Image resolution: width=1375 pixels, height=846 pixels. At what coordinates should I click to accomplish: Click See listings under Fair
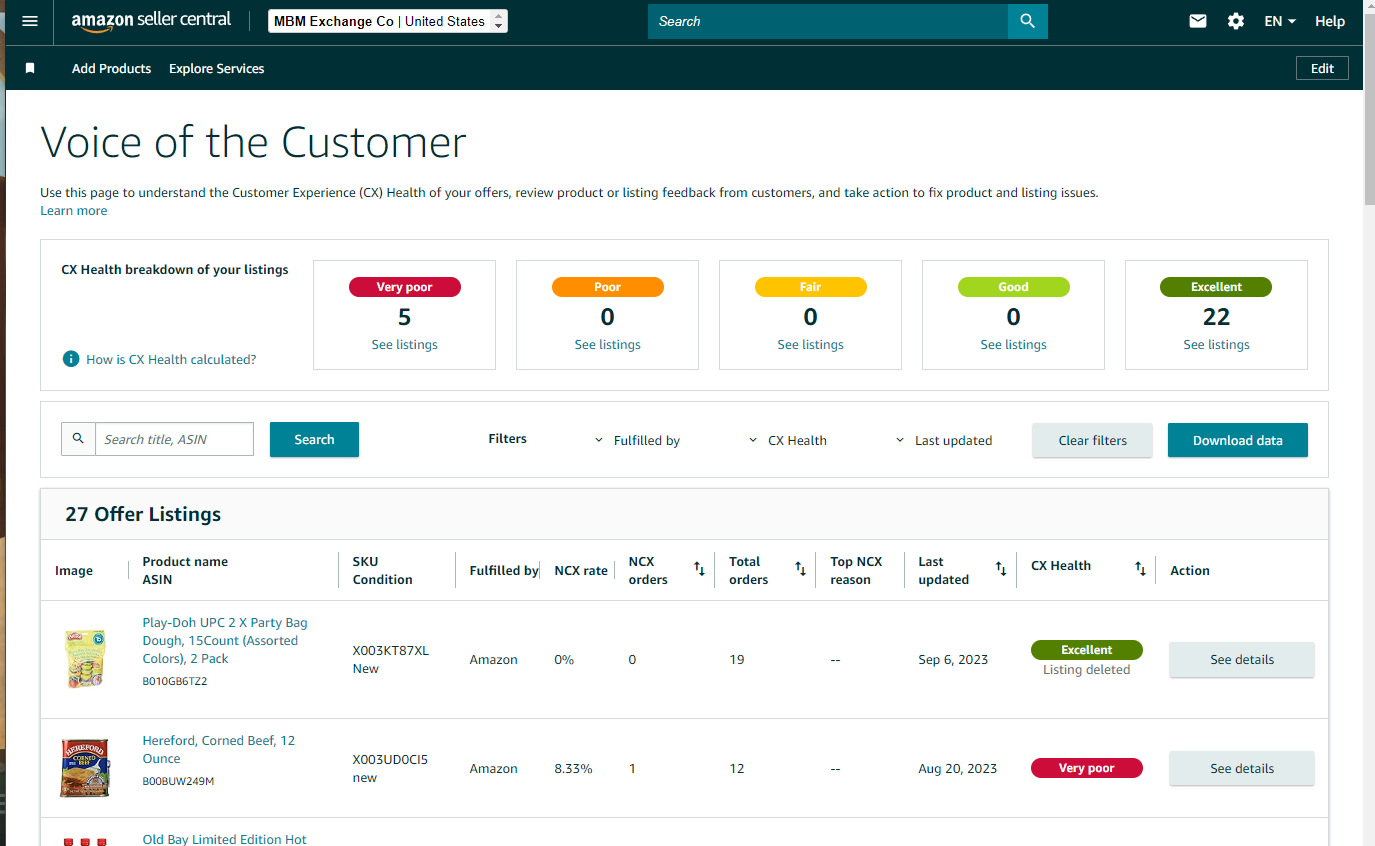pyautogui.click(x=810, y=345)
